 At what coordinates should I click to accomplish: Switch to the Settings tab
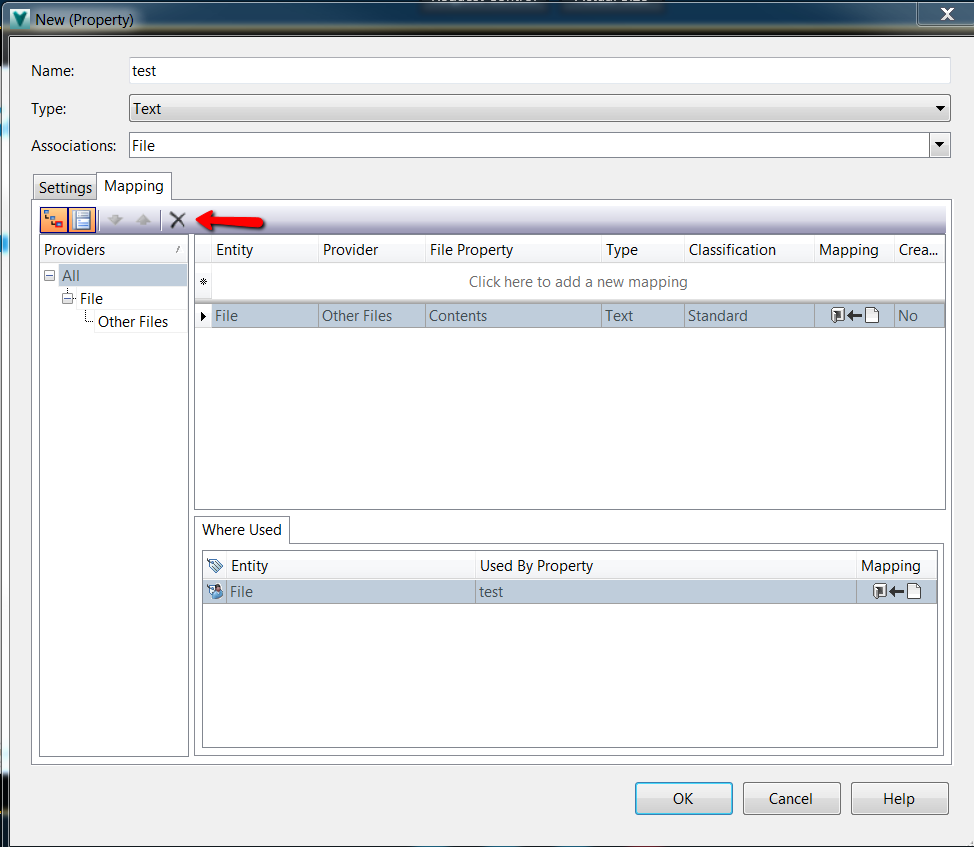pos(64,187)
